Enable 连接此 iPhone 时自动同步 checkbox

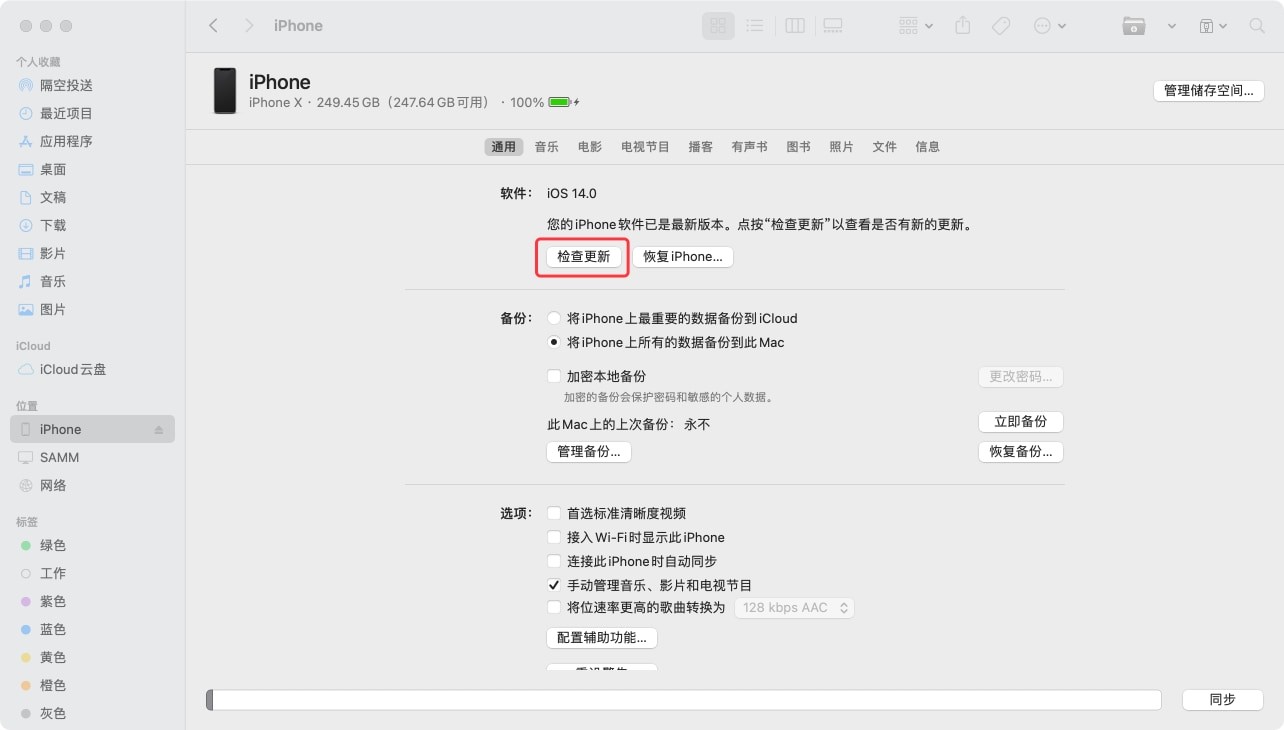tap(554, 561)
